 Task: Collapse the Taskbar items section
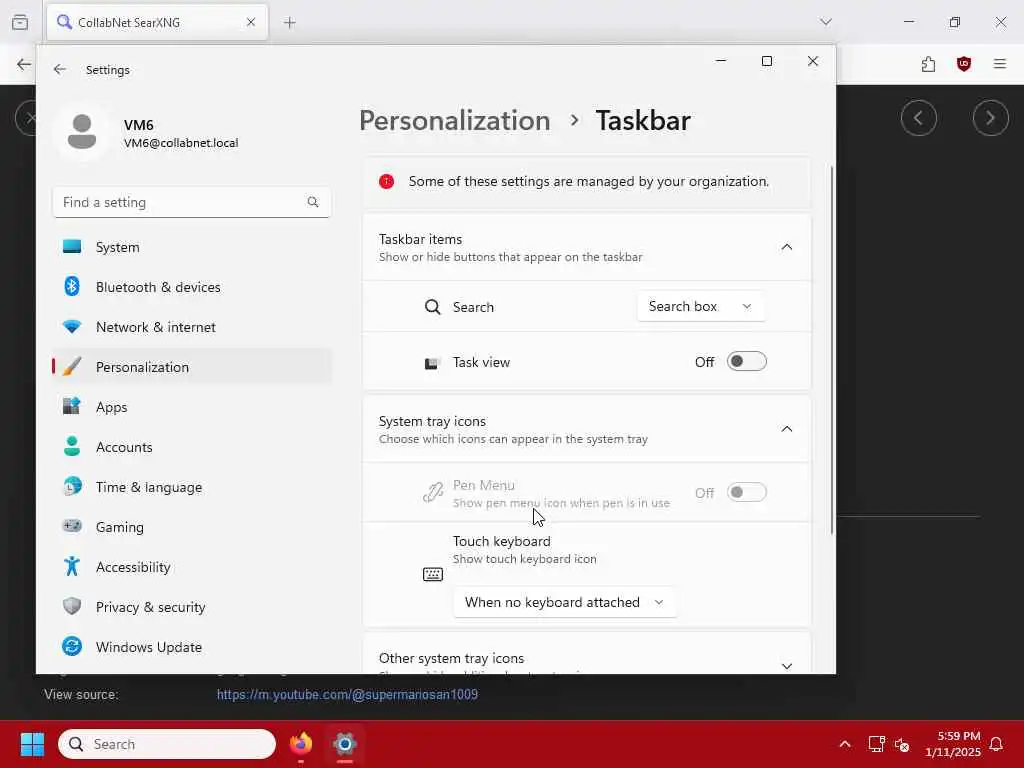pos(787,247)
